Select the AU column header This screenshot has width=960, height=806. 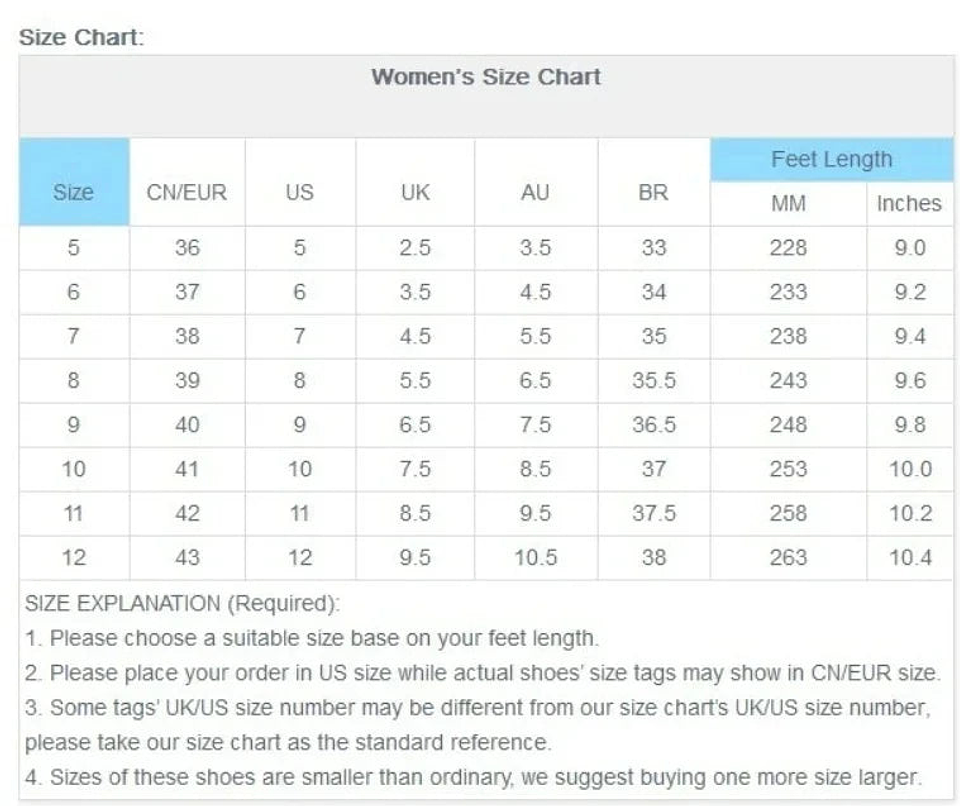(x=535, y=191)
